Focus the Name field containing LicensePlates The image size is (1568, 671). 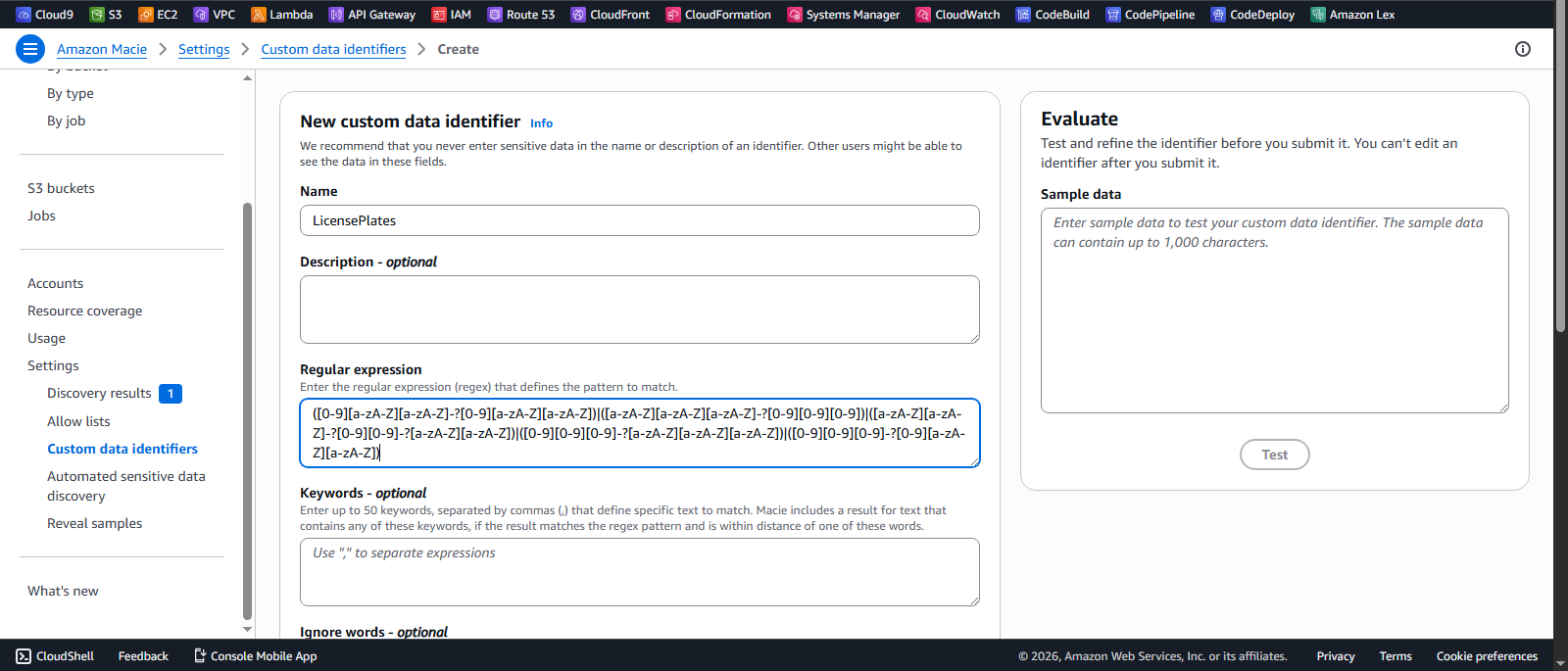coord(640,220)
